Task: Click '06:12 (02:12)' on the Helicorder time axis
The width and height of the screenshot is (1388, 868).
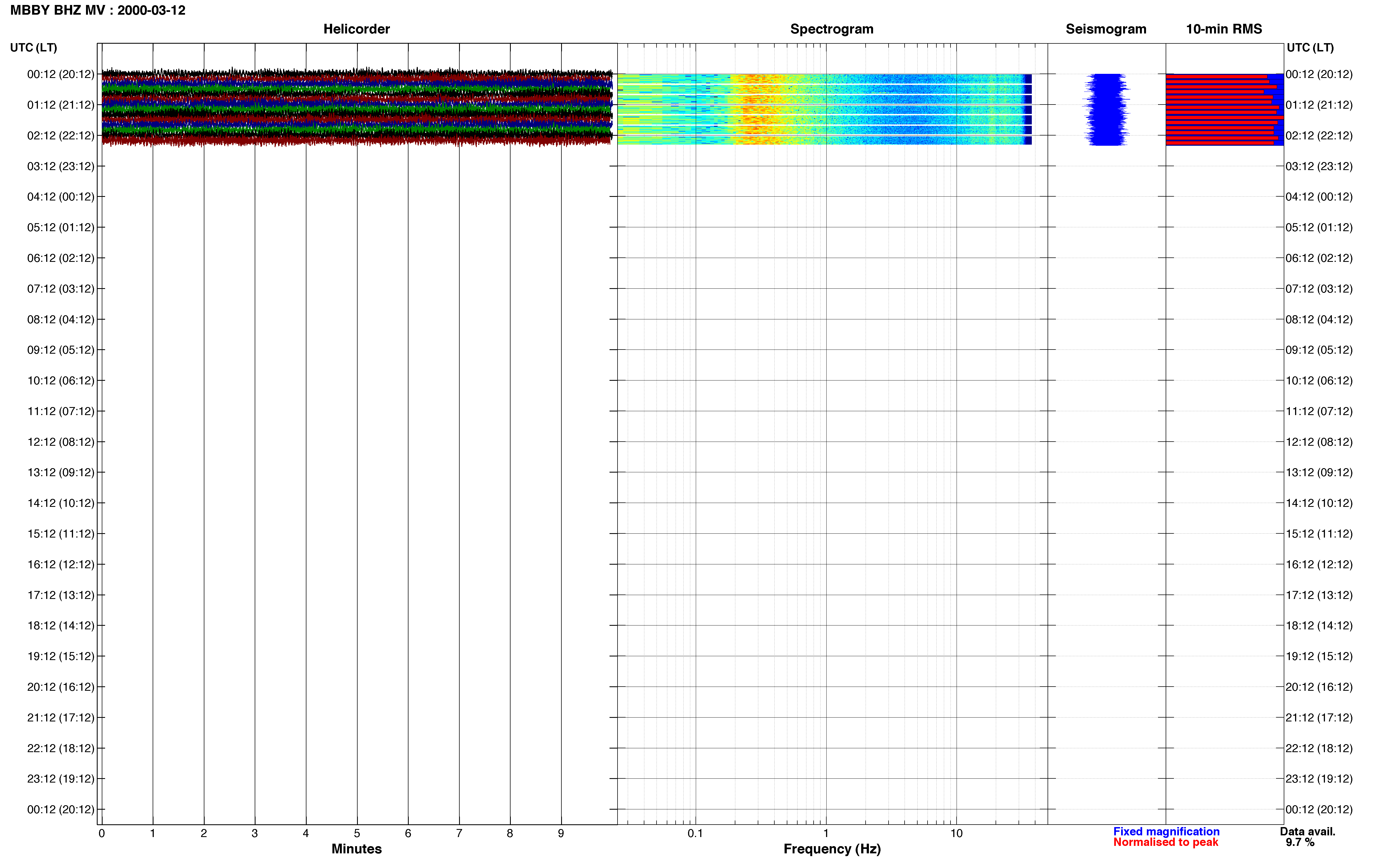Action: pos(61,258)
